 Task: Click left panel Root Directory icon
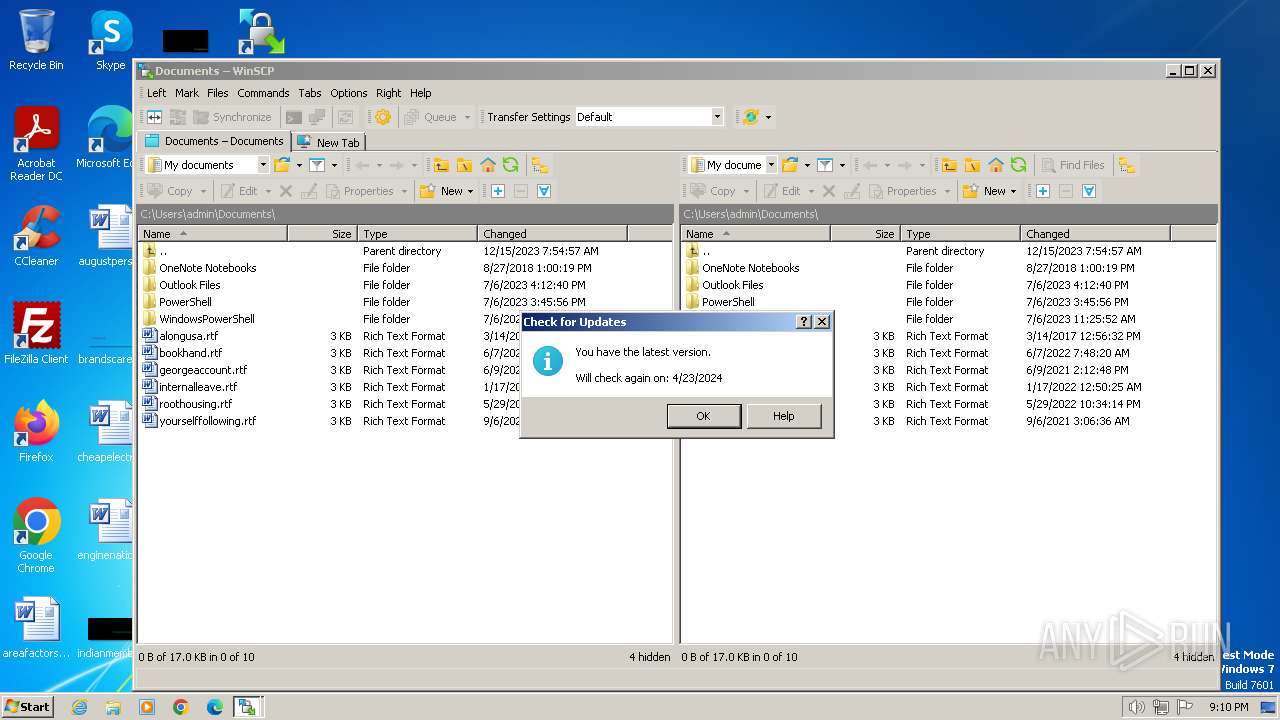coord(464,165)
